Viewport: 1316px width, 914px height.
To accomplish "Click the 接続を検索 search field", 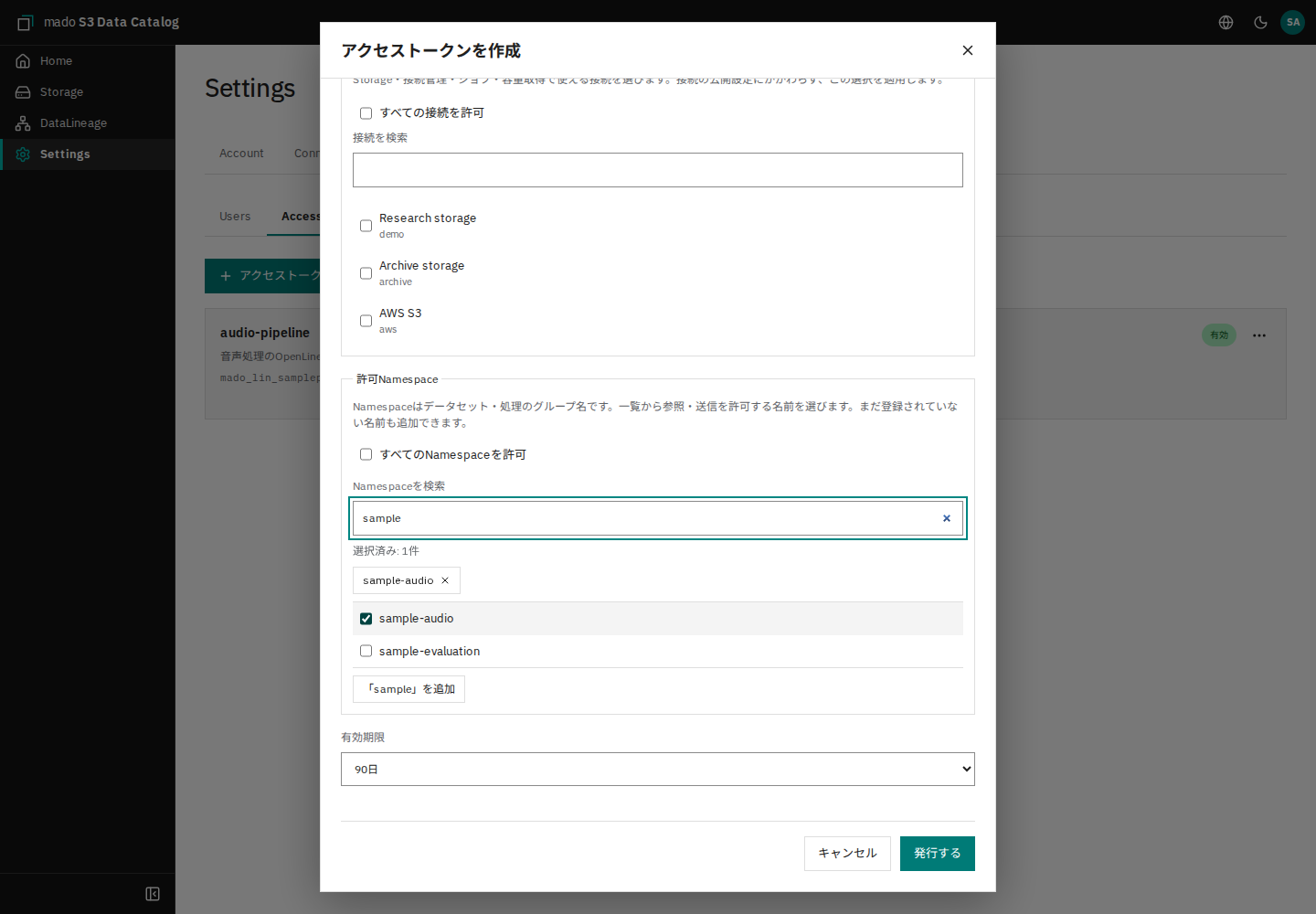I will coord(658,170).
